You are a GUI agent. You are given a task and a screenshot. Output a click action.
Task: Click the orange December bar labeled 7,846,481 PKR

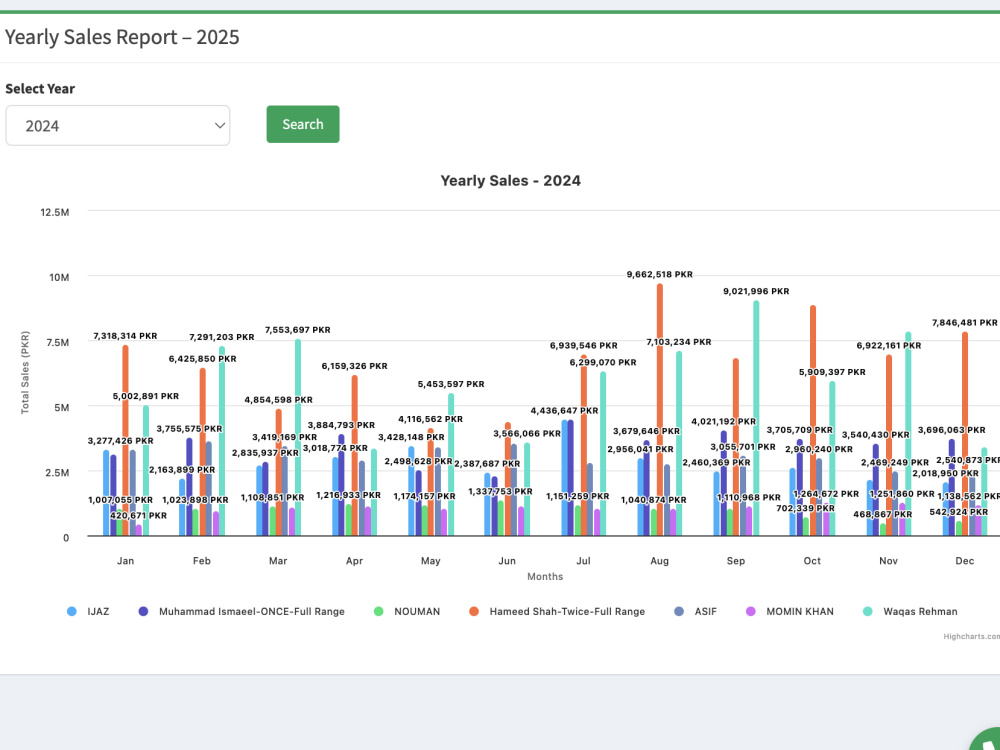pos(965,434)
